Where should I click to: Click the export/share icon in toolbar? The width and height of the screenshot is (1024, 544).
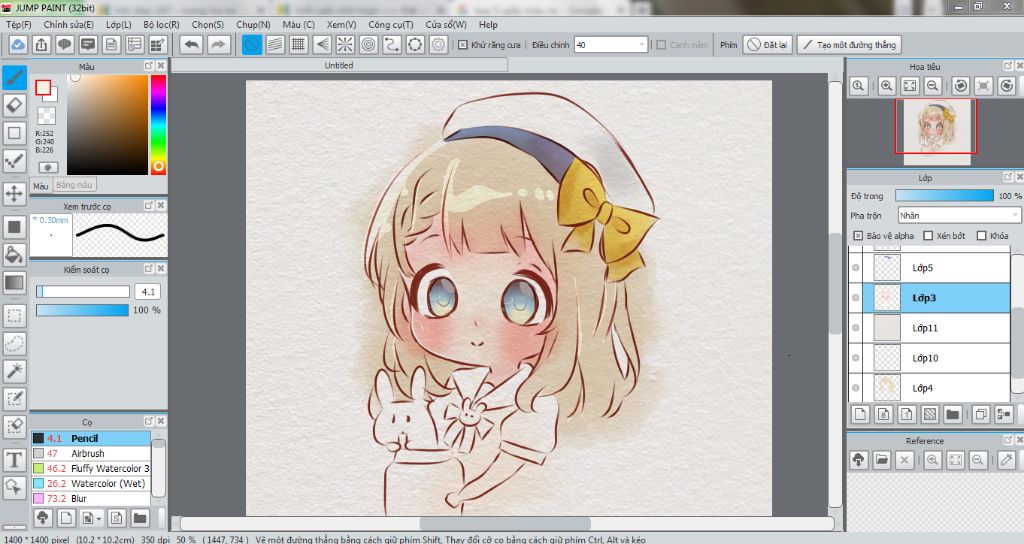(x=41, y=44)
